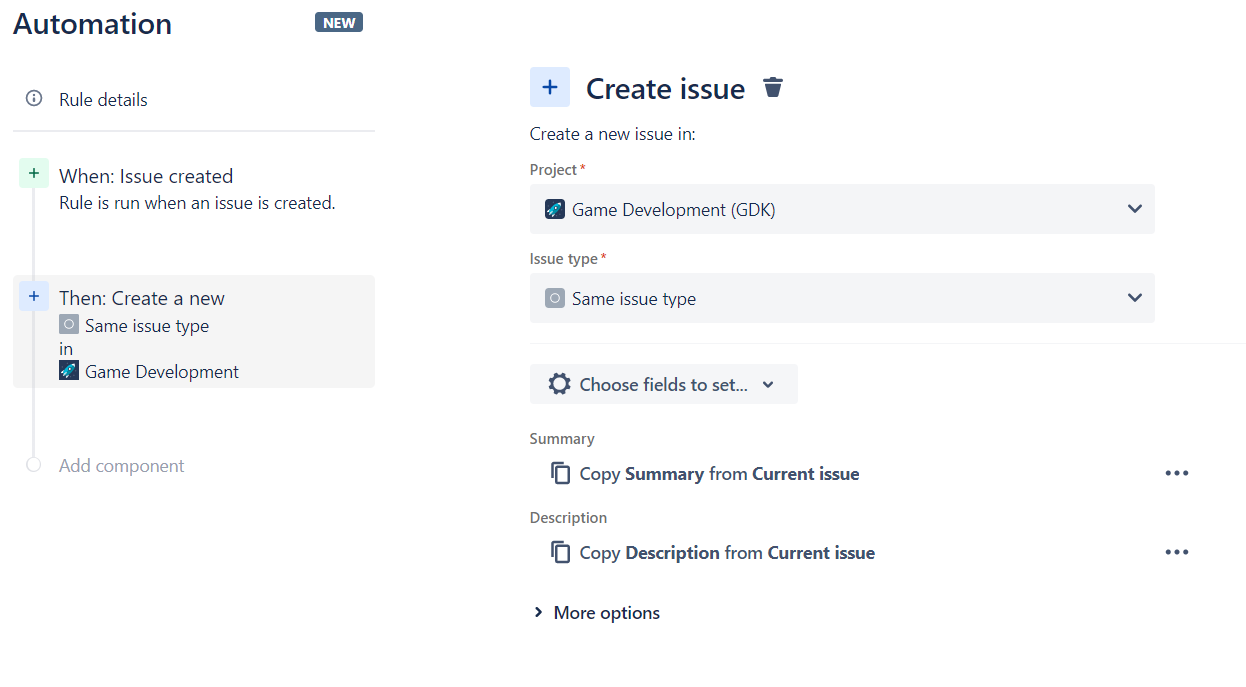This screenshot has width=1246, height=687.
Task: Click the copy icon next to Copy Description
Action: pos(561,552)
